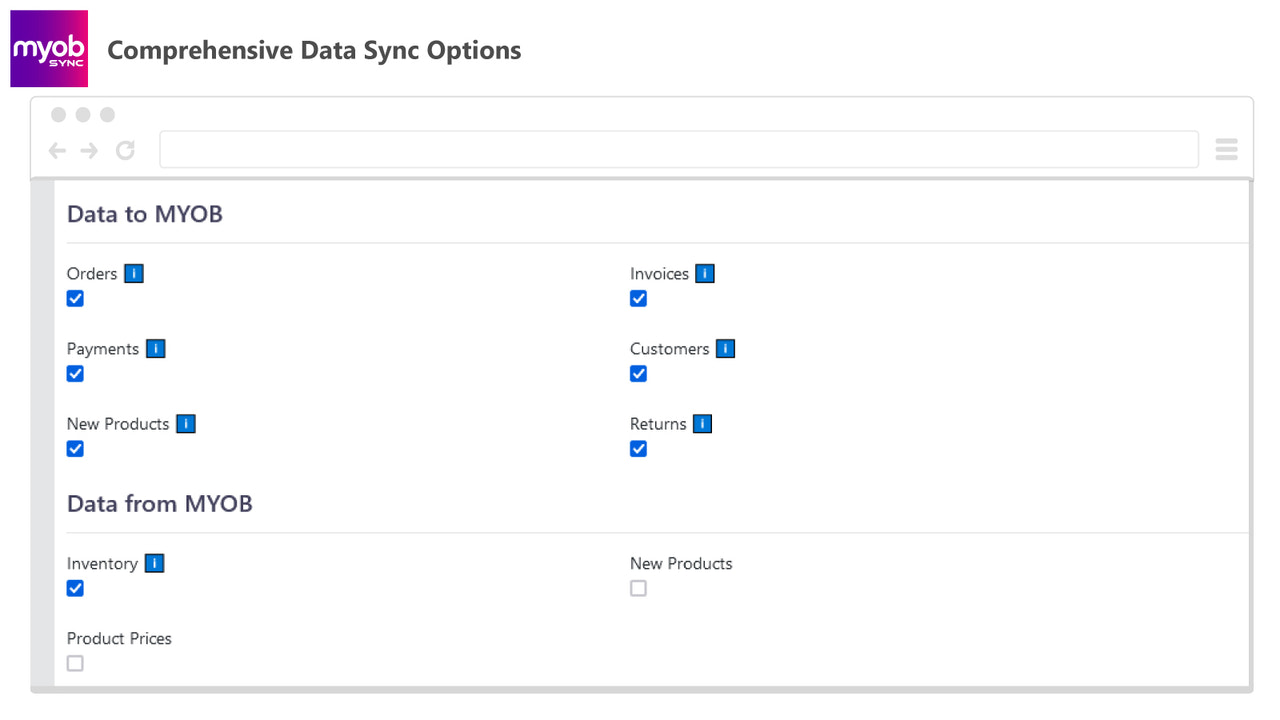Click the back navigation arrow
The image size is (1280, 720).
(57, 149)
